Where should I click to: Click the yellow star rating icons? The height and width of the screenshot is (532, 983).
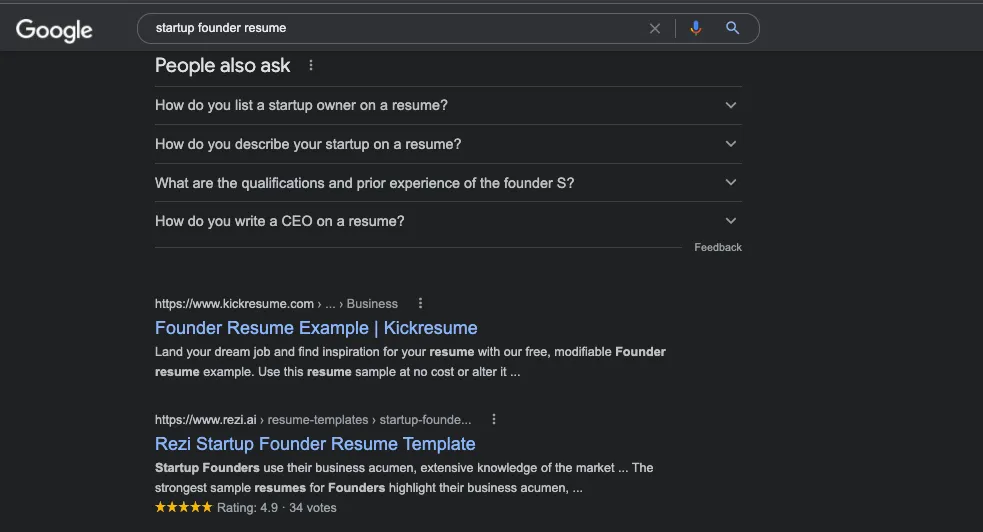point(184,508)
